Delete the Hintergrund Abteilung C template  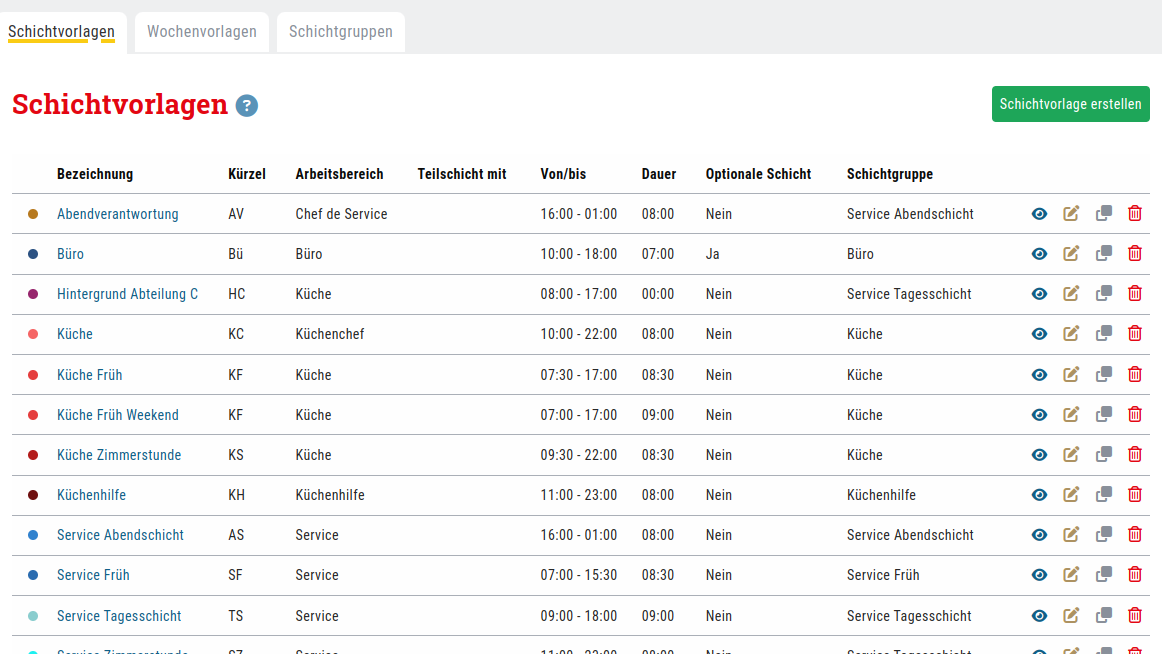pos(1135,294)
